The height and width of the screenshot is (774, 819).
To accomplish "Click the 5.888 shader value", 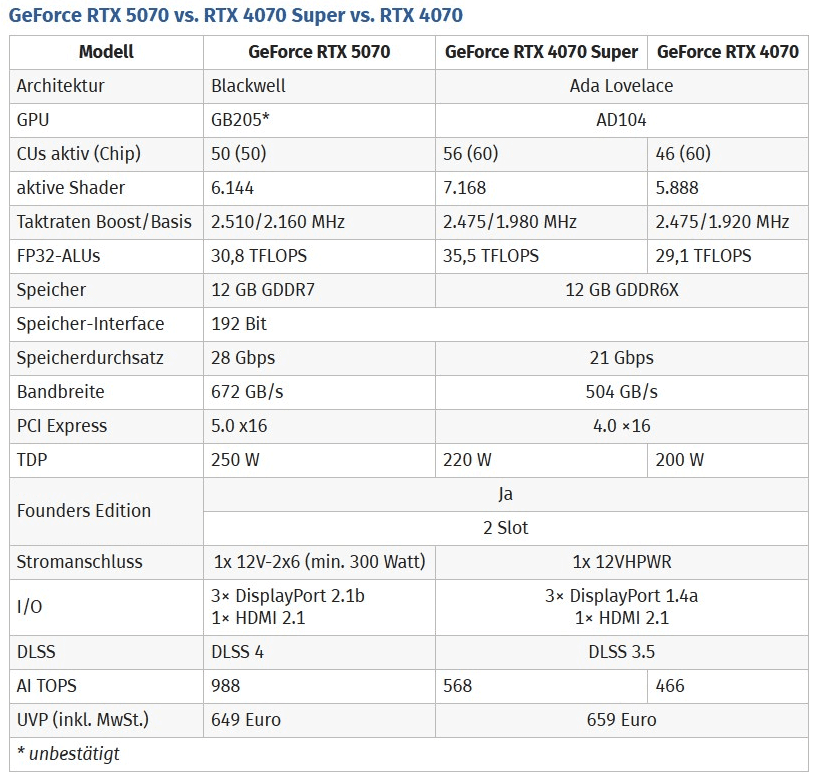I will coord(677,187).
